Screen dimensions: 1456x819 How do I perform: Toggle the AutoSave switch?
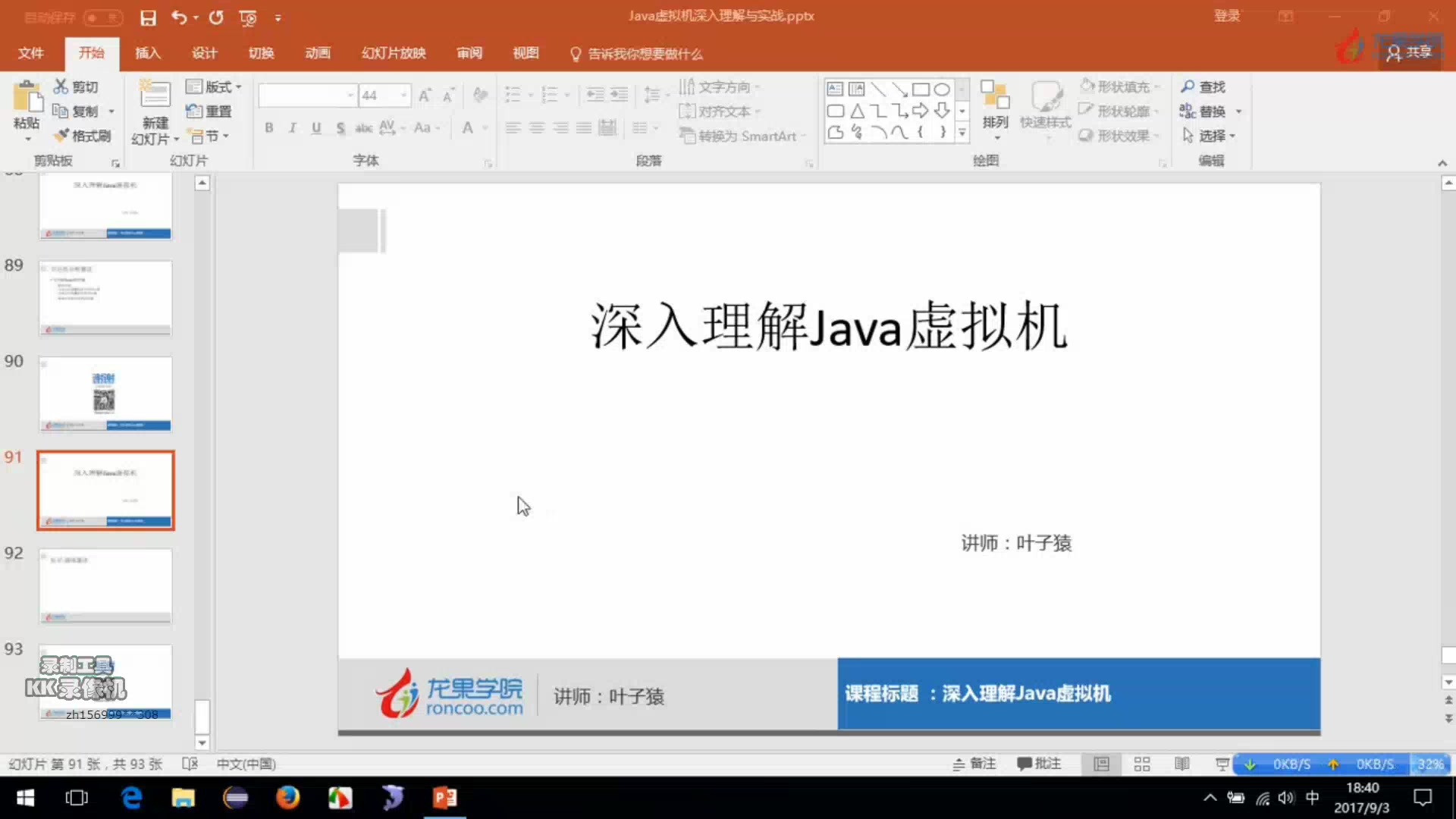(103, 17)
